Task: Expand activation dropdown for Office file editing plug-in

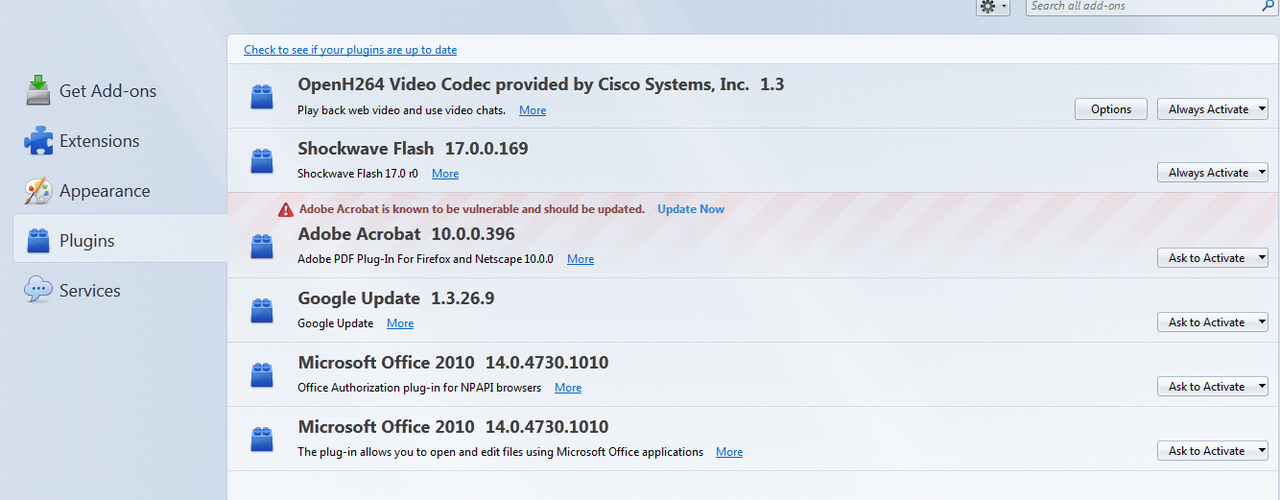Action: [1212, 450]
